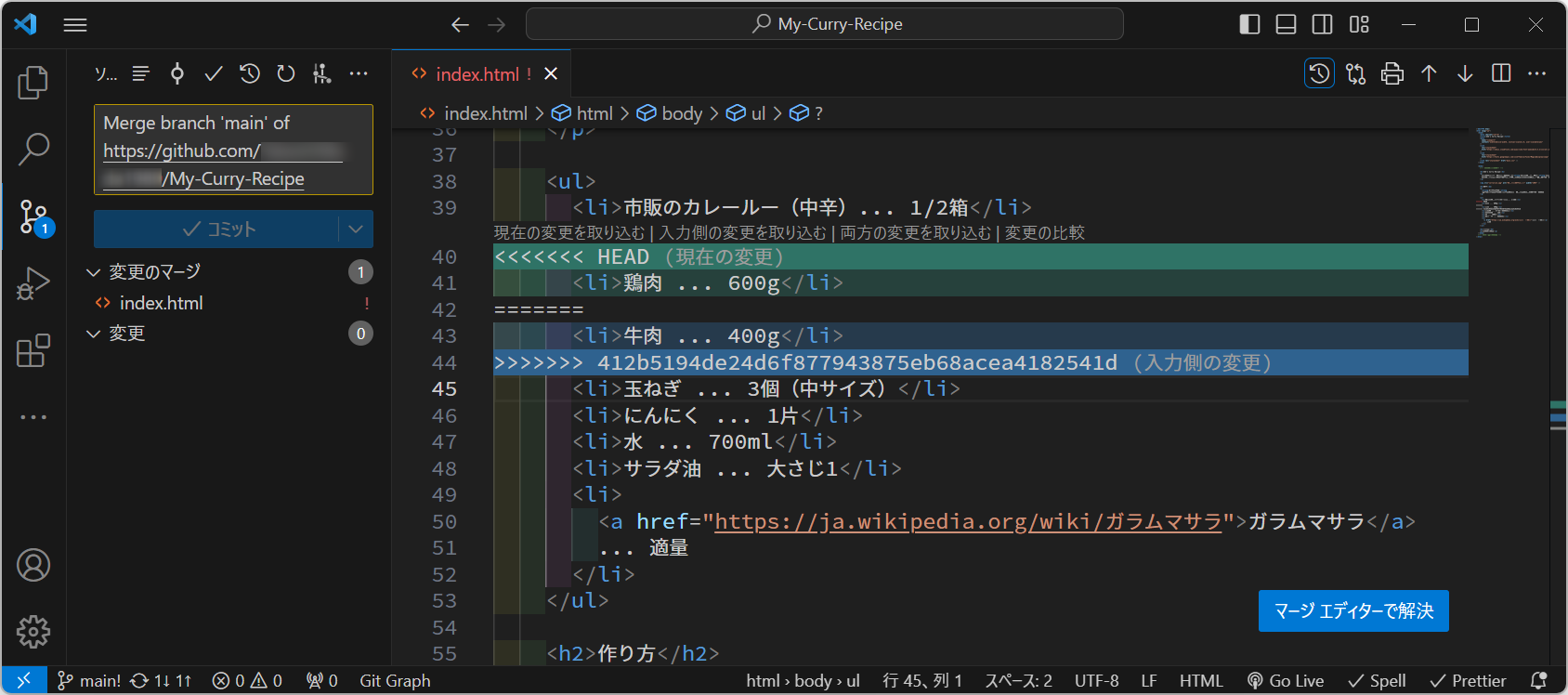Toggle the secondary side bar layout button
Screen dimensions: 1568x695
coord(1322,24)
